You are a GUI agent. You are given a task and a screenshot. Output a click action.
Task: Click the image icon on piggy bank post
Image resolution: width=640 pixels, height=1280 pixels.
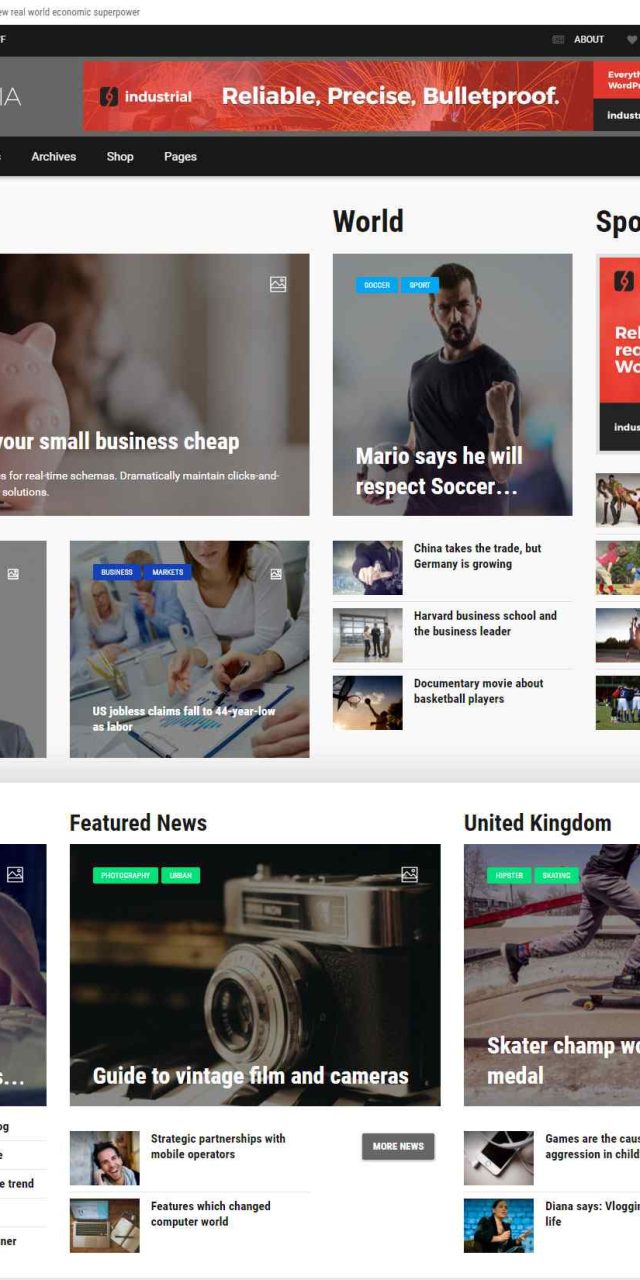coord(278,284)
